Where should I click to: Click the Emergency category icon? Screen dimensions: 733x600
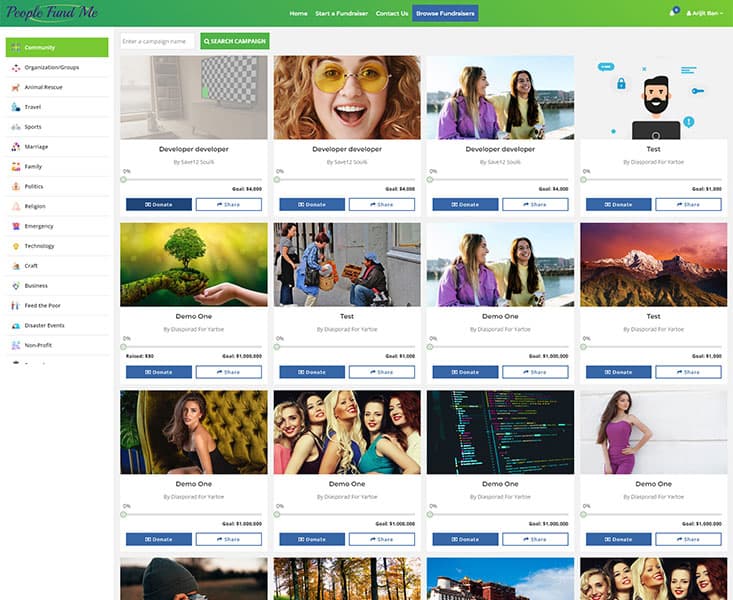click(x=16, y=226)
